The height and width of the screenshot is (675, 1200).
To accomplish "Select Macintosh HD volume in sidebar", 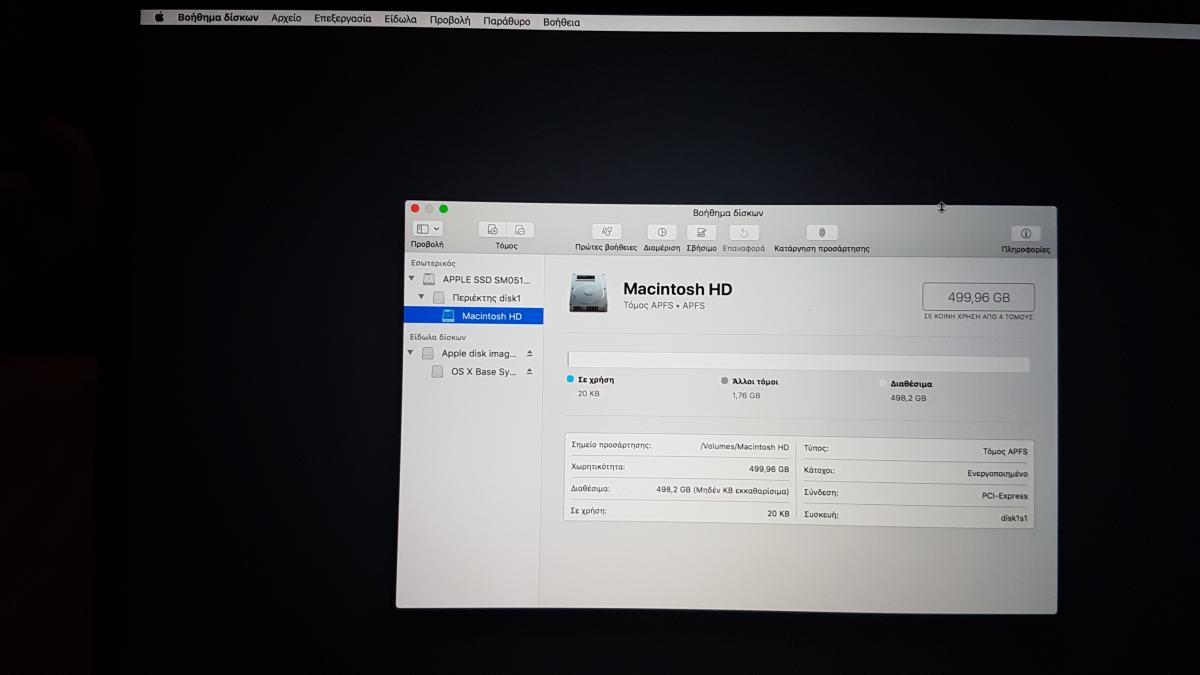I will click(x=474, y=316).
